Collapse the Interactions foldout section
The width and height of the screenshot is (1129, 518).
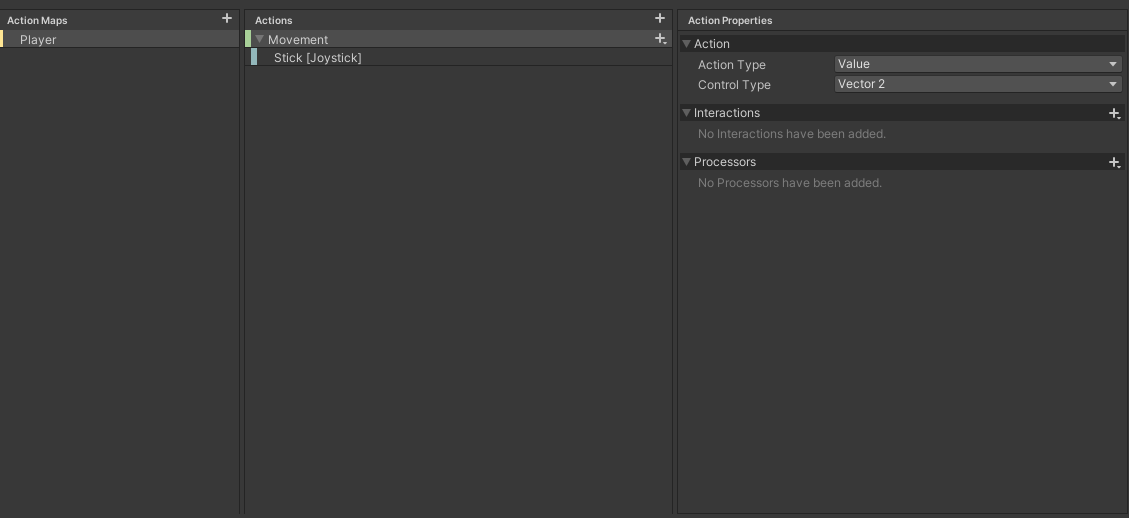coord(686,113)
